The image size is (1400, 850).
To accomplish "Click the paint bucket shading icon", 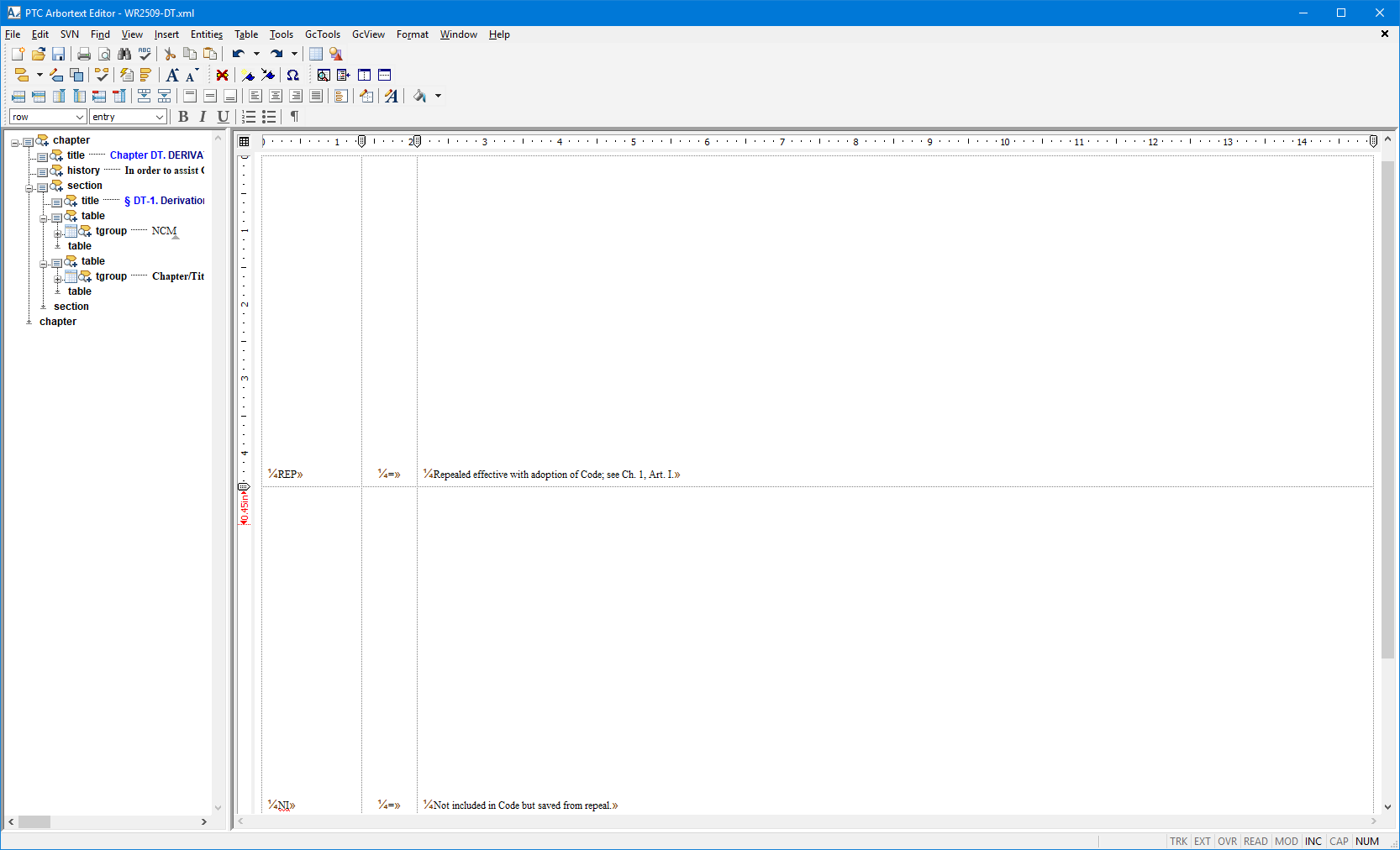I will 420,96.
